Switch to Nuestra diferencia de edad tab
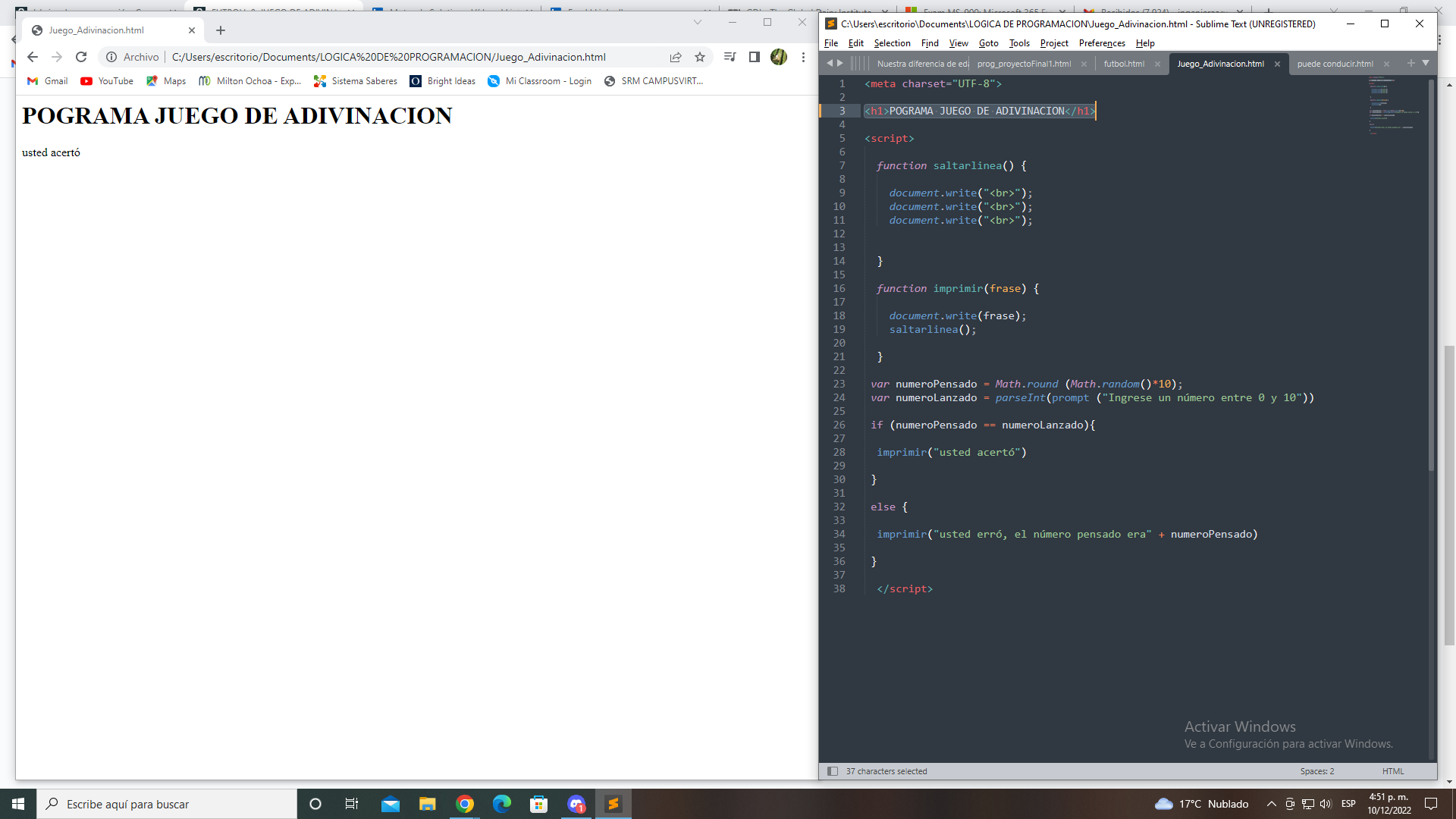1456x819 pixels. pyautogui.click(x=922, y=64)
